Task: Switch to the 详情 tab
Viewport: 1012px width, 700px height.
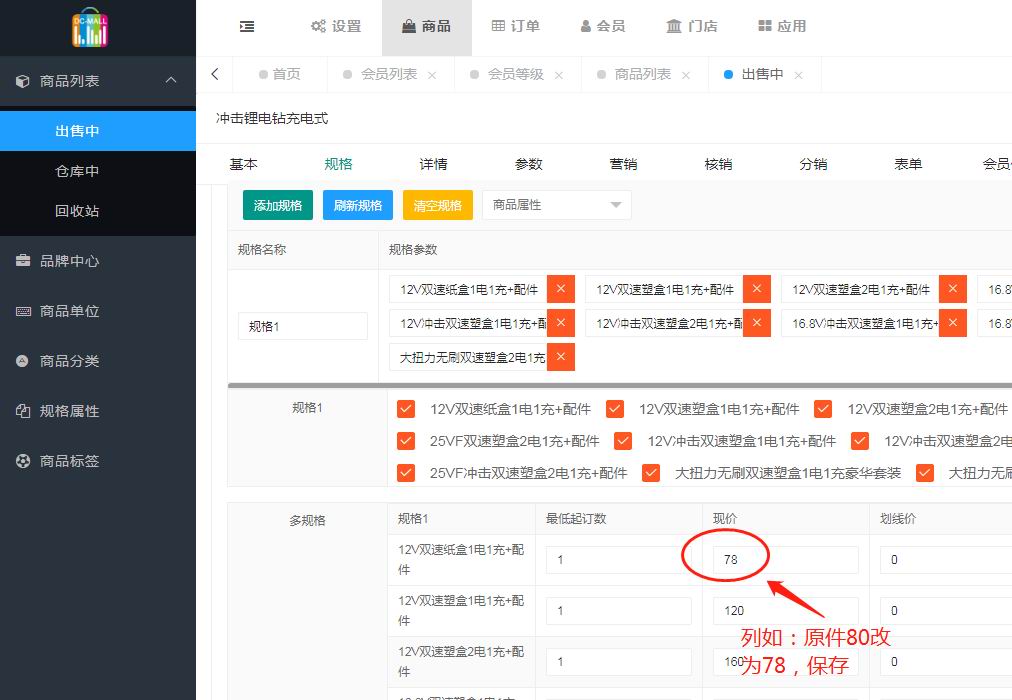Action: tap(433, 165)
